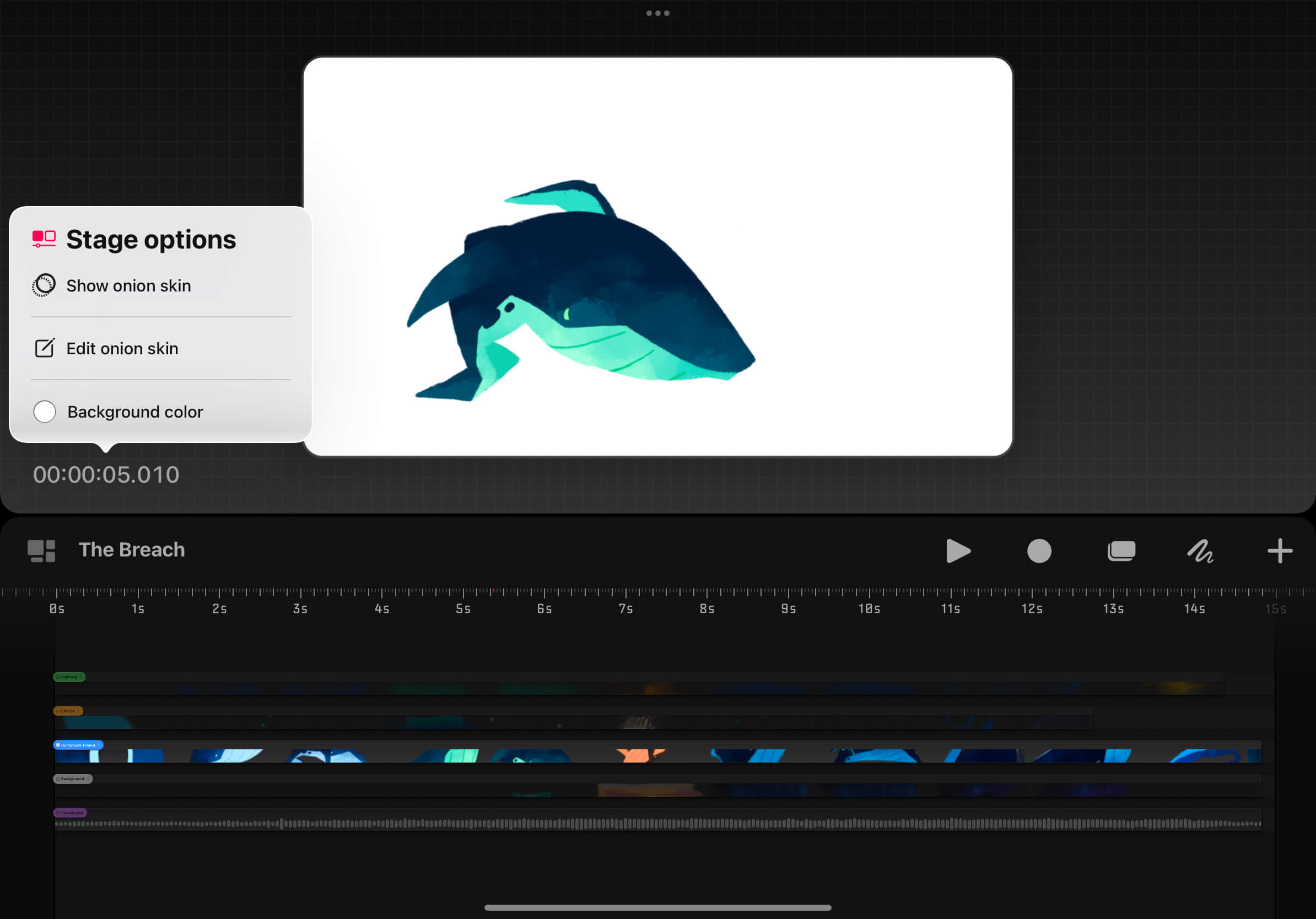
Task: Click the Edit onion skin pencil icon
Action: (x=44, y=348)
